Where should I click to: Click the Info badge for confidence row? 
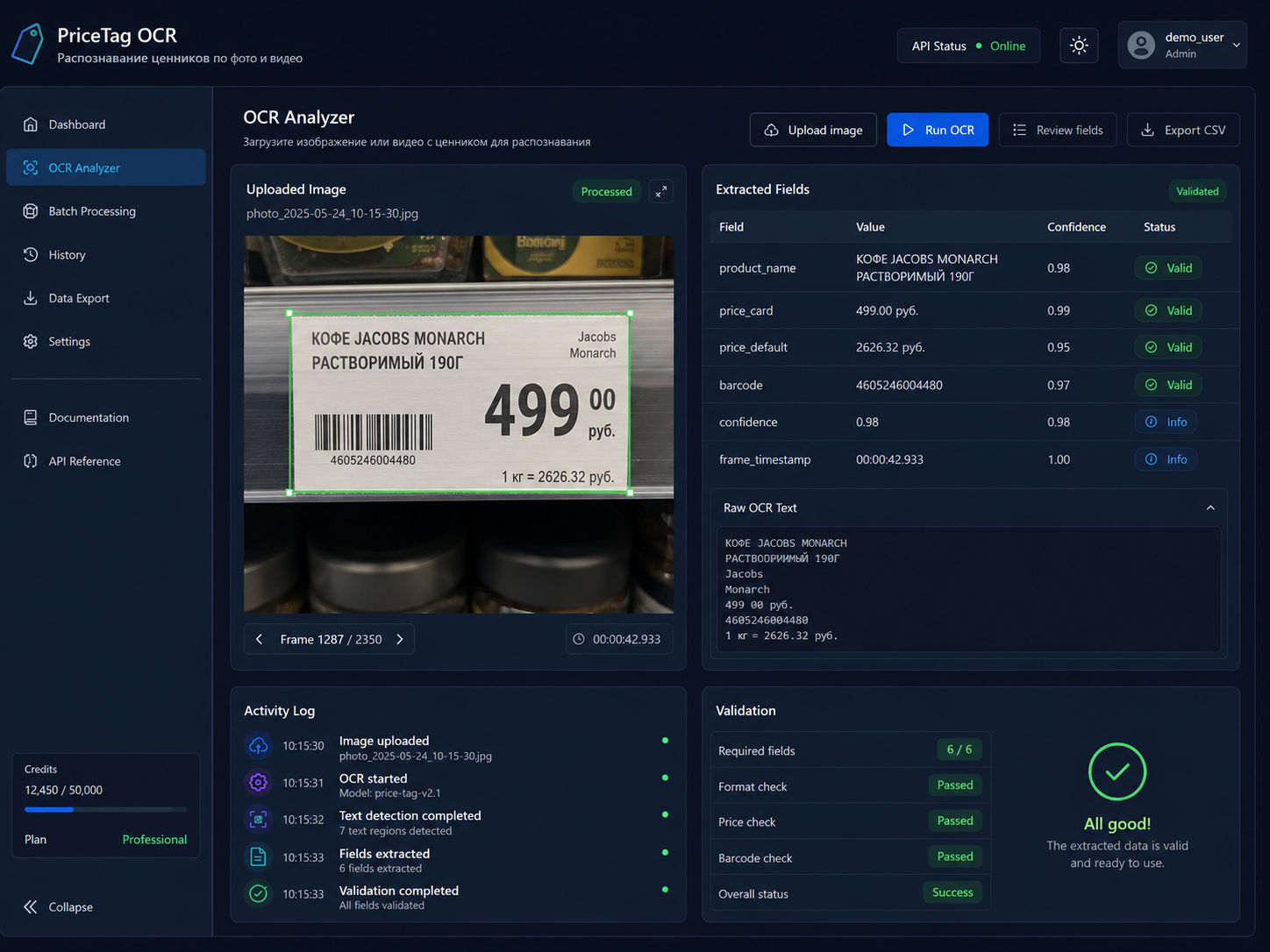1166,422
